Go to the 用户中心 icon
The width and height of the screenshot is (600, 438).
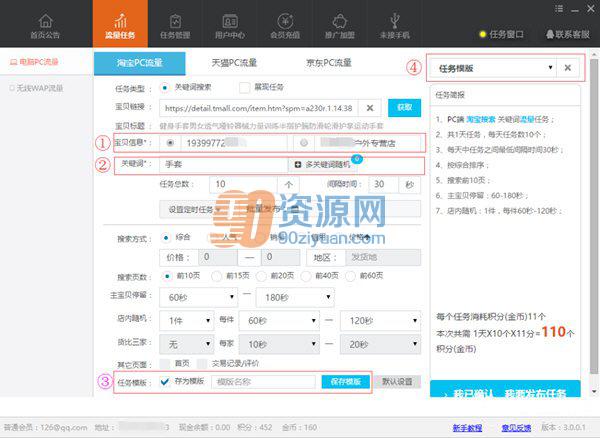[230, 21]
